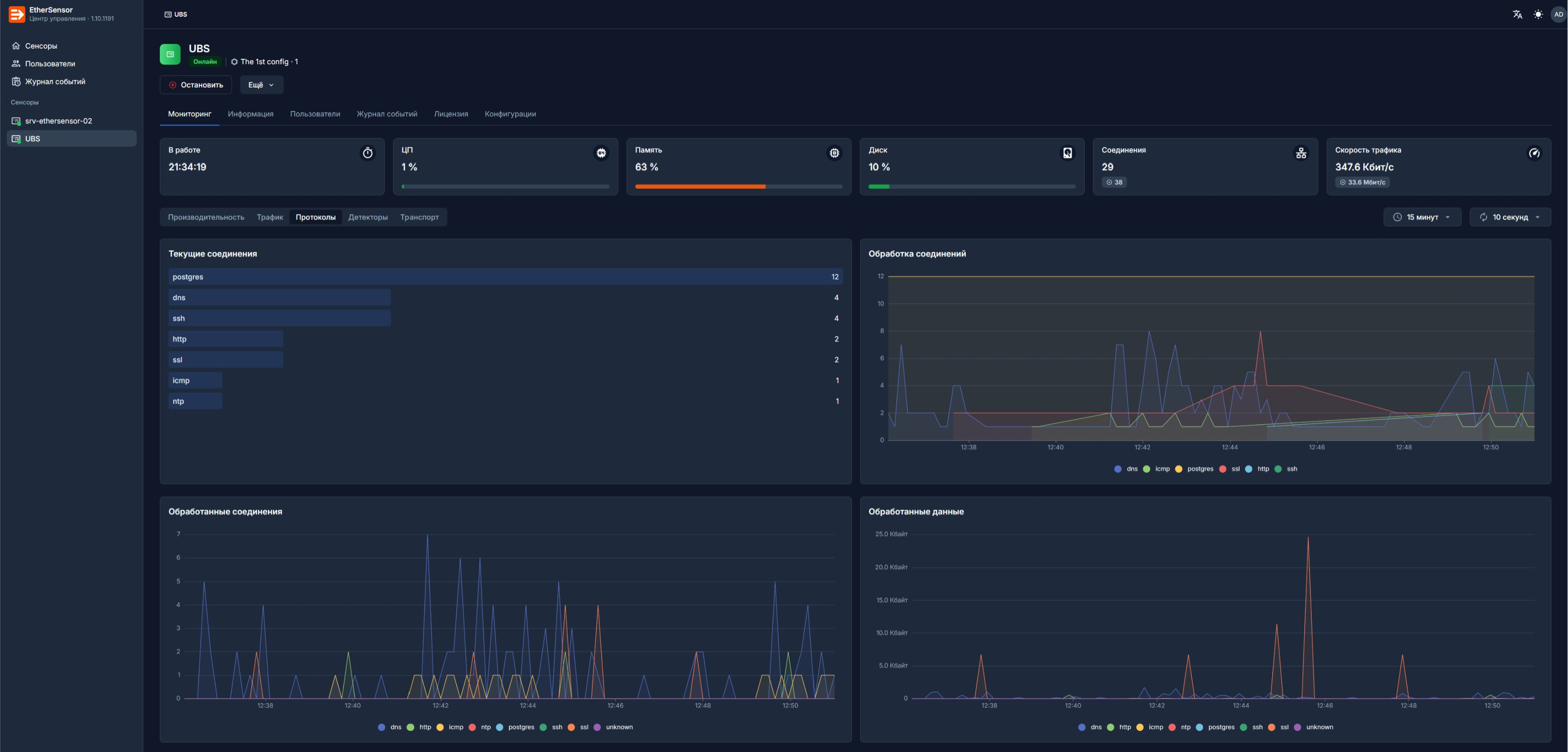Click the CPU chip icon

[601, 153]
